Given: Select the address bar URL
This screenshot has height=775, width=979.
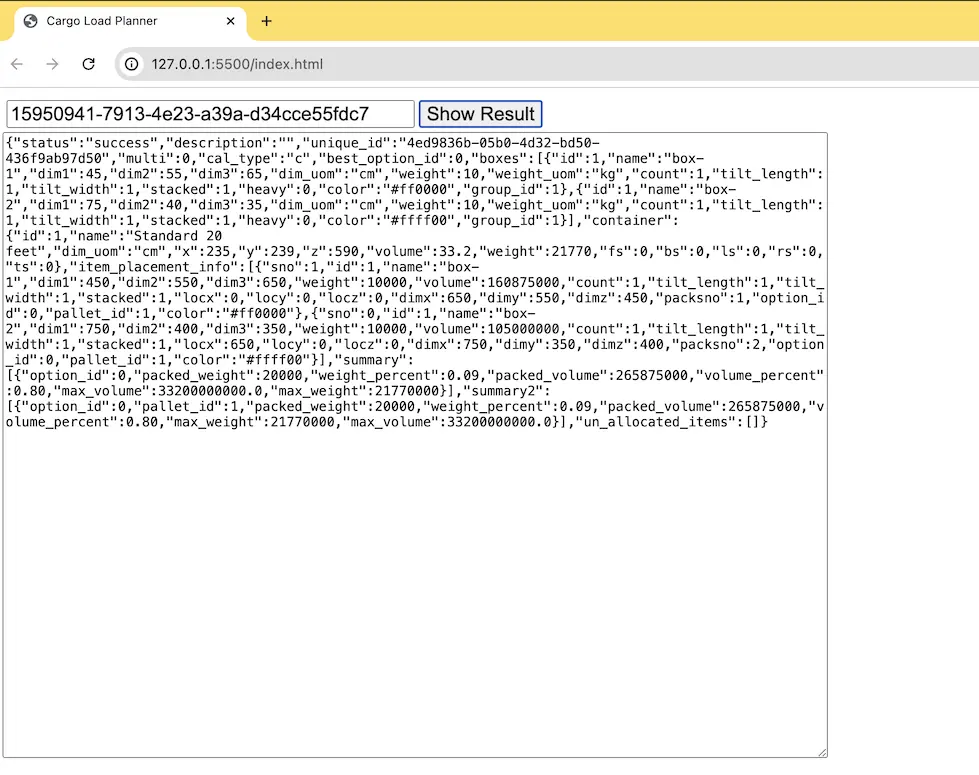Looking at the screenshot, I should click(x=237, y=64).
